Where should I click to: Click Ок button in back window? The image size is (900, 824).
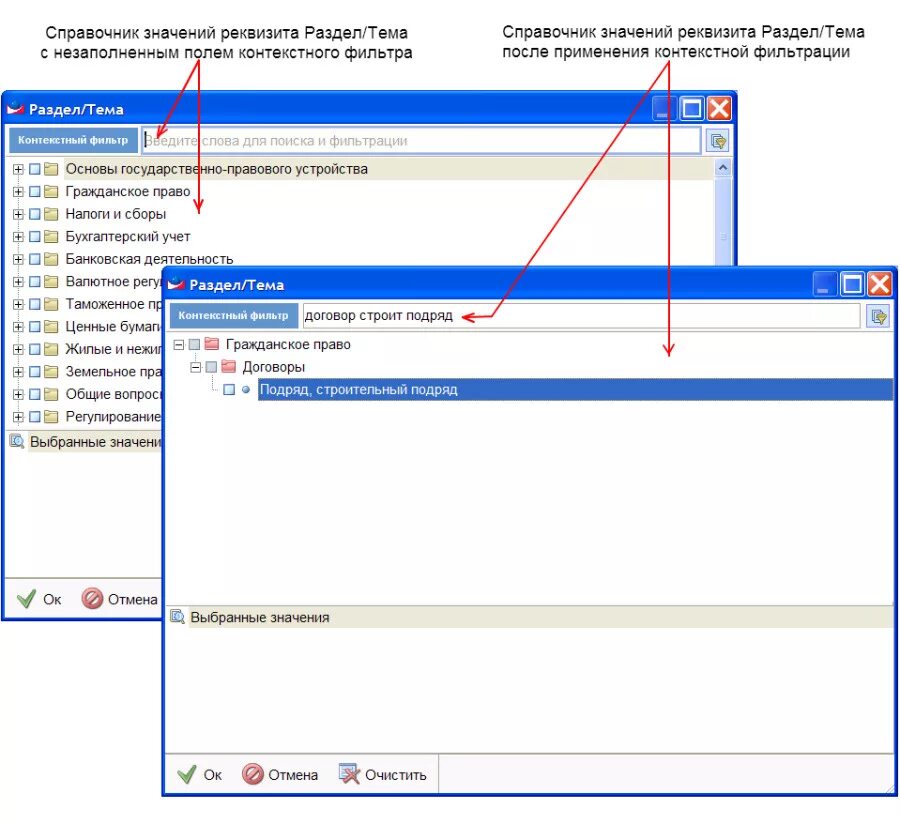(39, 599)
